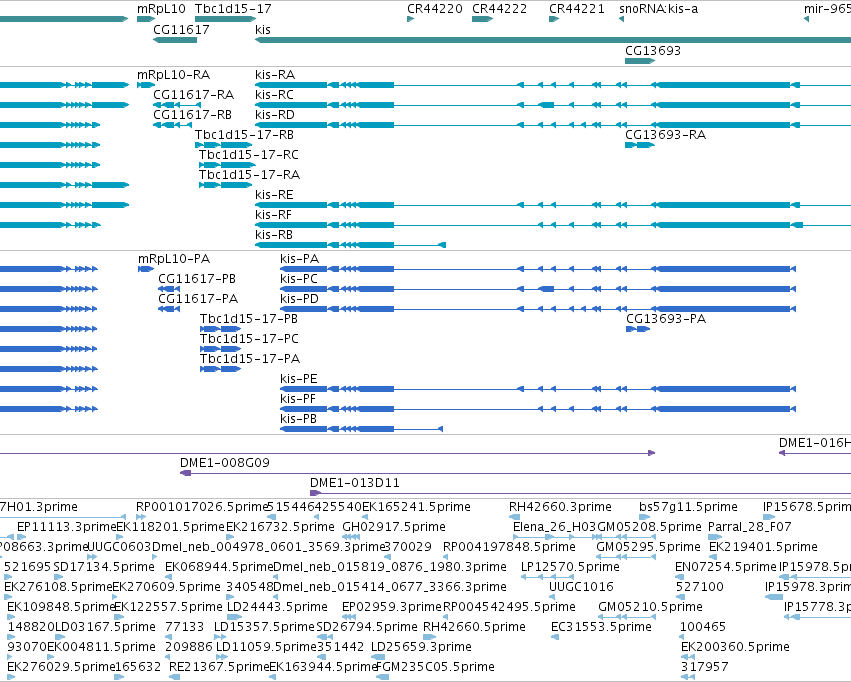Select the EK200360.5prime EST label
The height and width of the screenshot is (682, 851).
click(735, 647)
